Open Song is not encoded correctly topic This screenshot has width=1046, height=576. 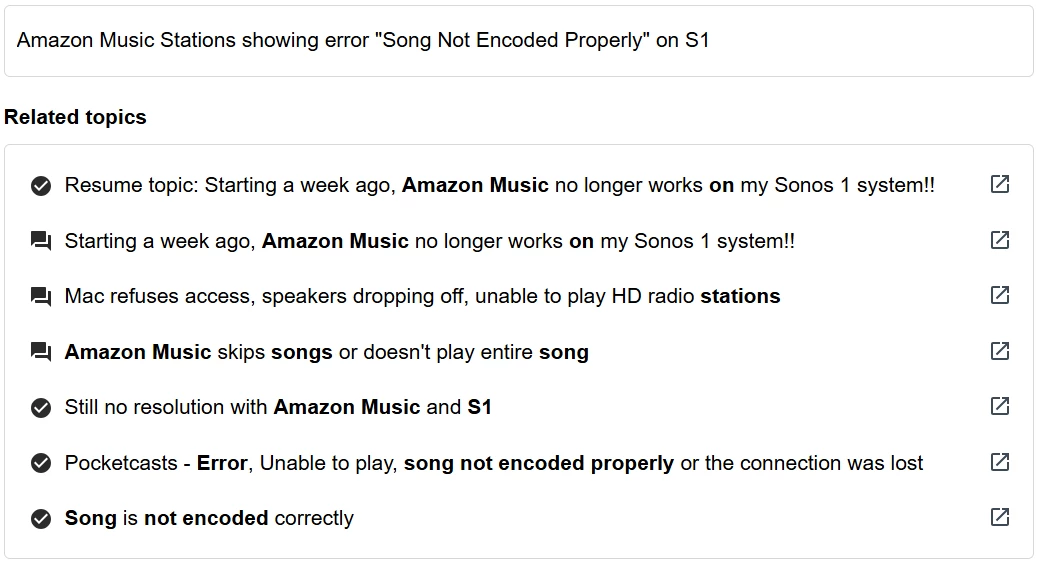(209, 518)
